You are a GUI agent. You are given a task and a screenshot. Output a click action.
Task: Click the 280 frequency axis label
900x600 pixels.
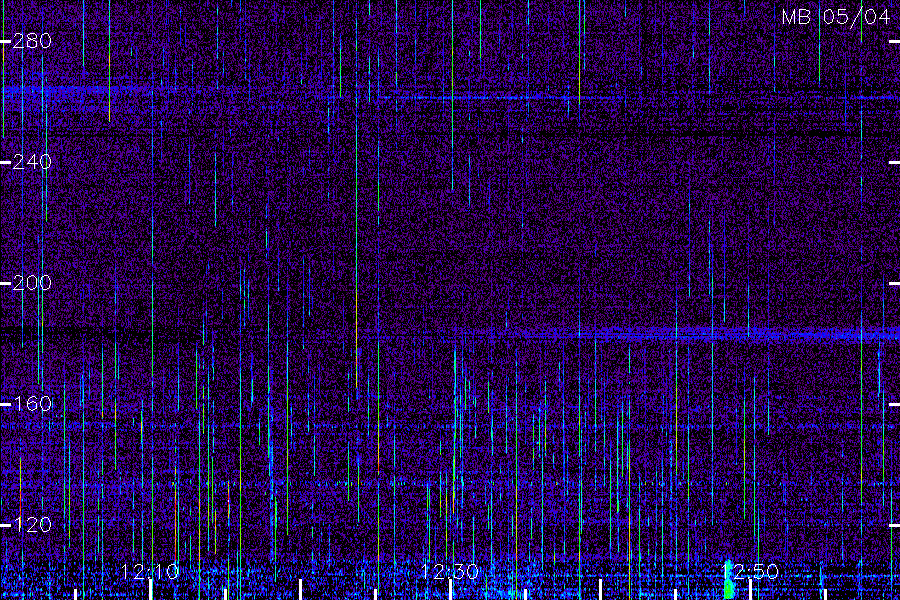(x=32, y=41)
